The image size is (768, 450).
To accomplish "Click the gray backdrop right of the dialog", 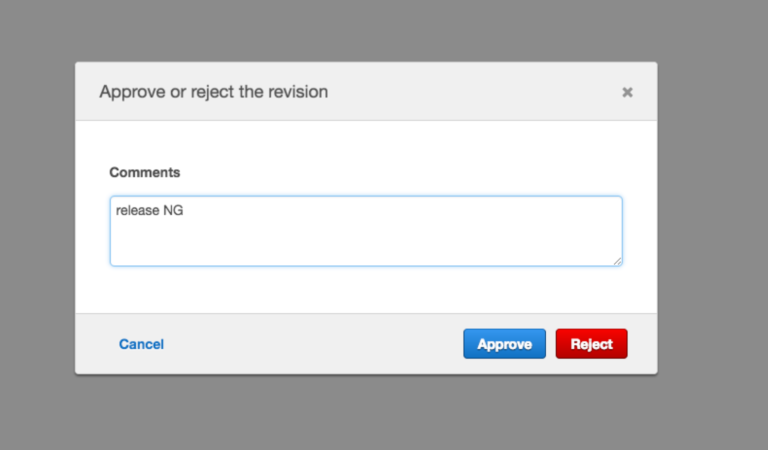I will click(712, 220).
